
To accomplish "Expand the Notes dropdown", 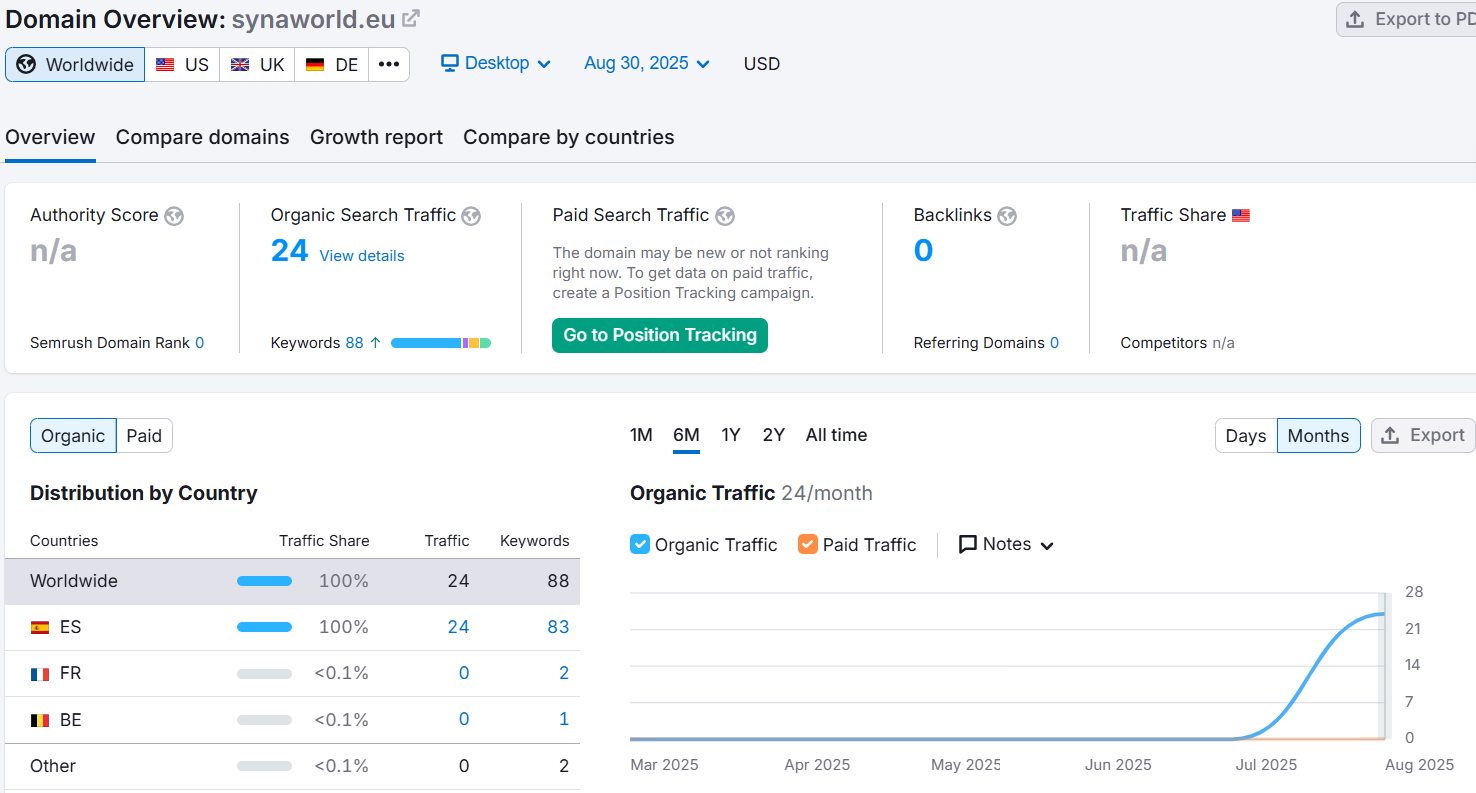I will (x=1006, y=545).
